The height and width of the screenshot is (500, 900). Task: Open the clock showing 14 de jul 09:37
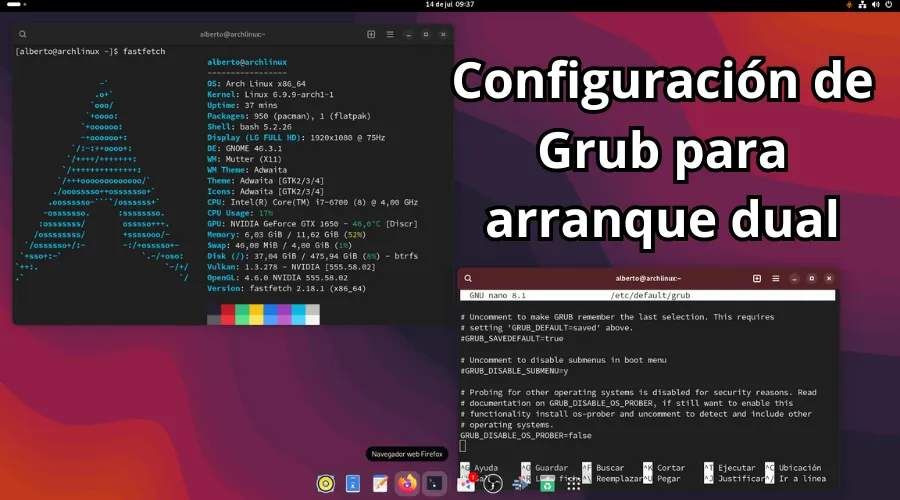point(449,4)
